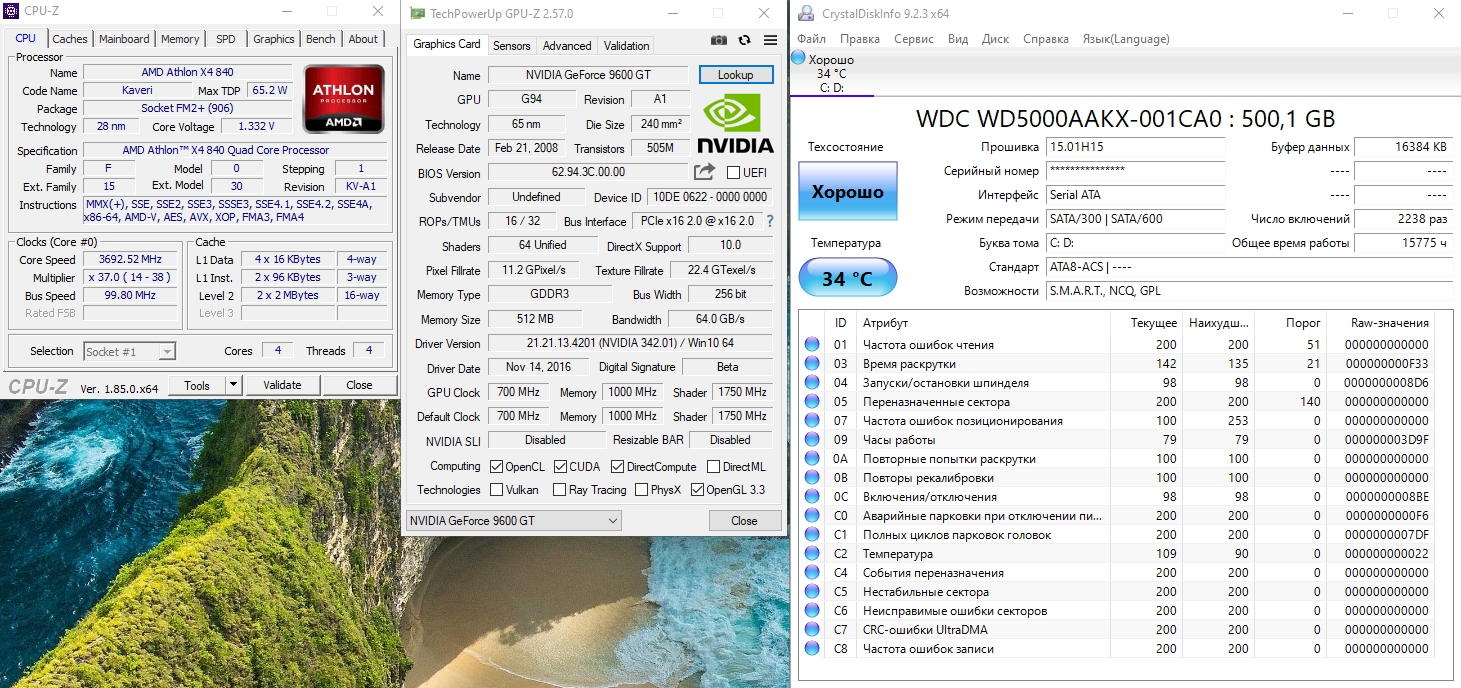Click the CPU-Z Validate button
This screenshot has width=1461, height=688.
pos(282,385)
